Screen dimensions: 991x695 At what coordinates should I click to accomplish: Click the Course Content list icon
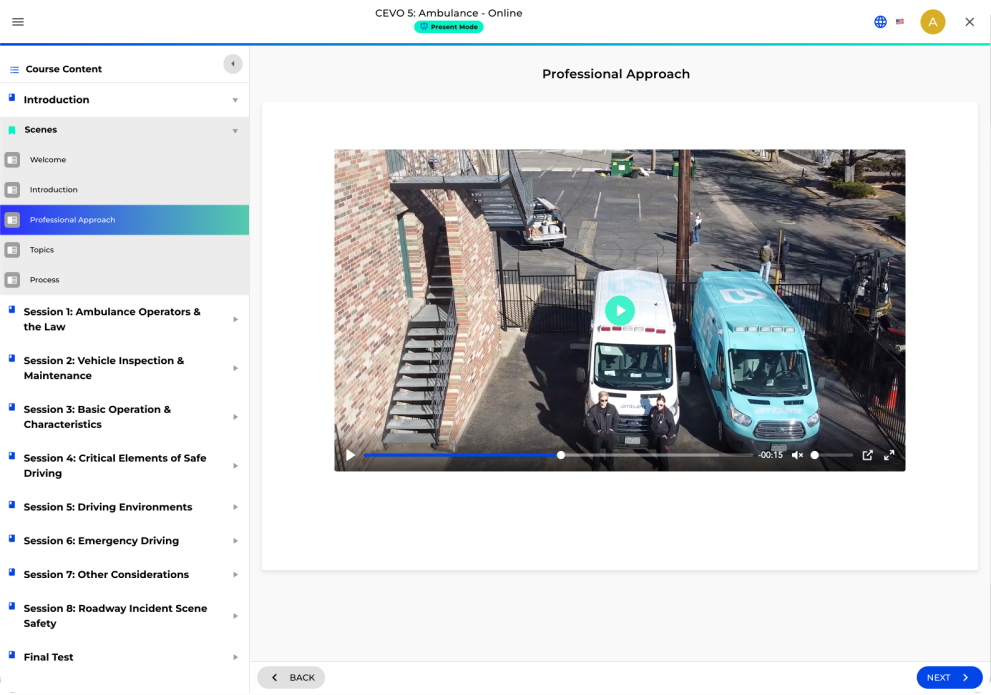[x=15, y=70]
